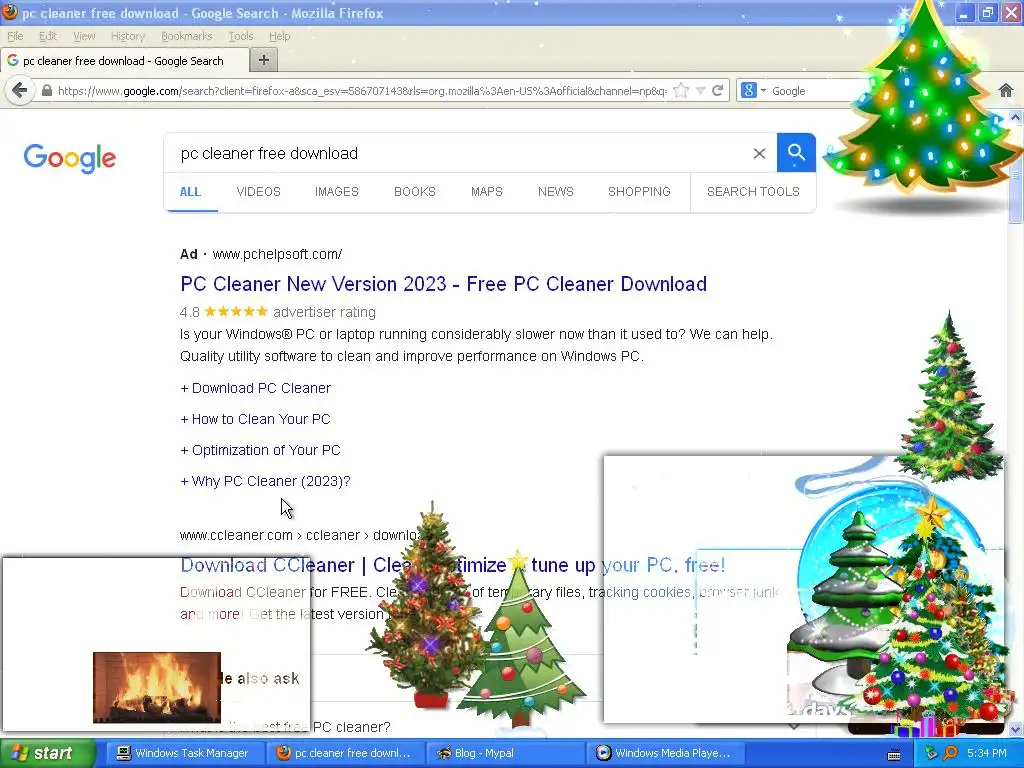Open the PC Cleaner New Version 2023 ad link

click(443, 284)
